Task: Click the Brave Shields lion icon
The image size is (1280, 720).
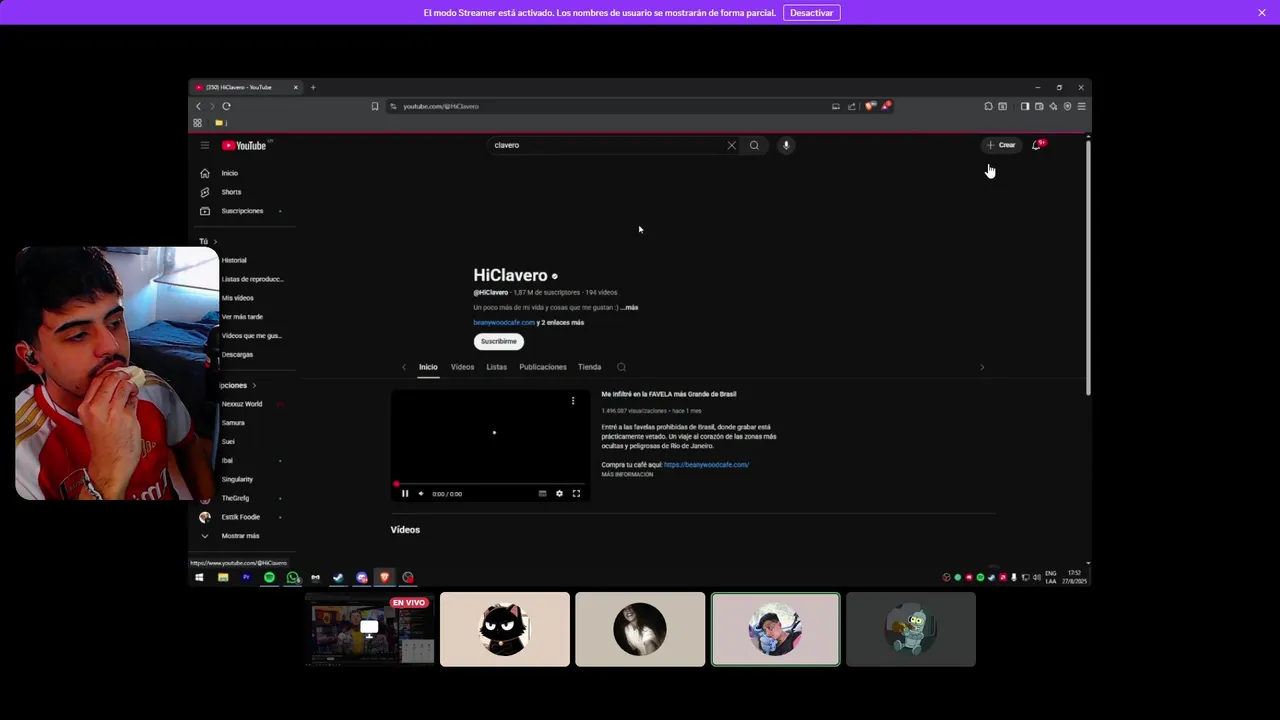Action: point(870,106)
